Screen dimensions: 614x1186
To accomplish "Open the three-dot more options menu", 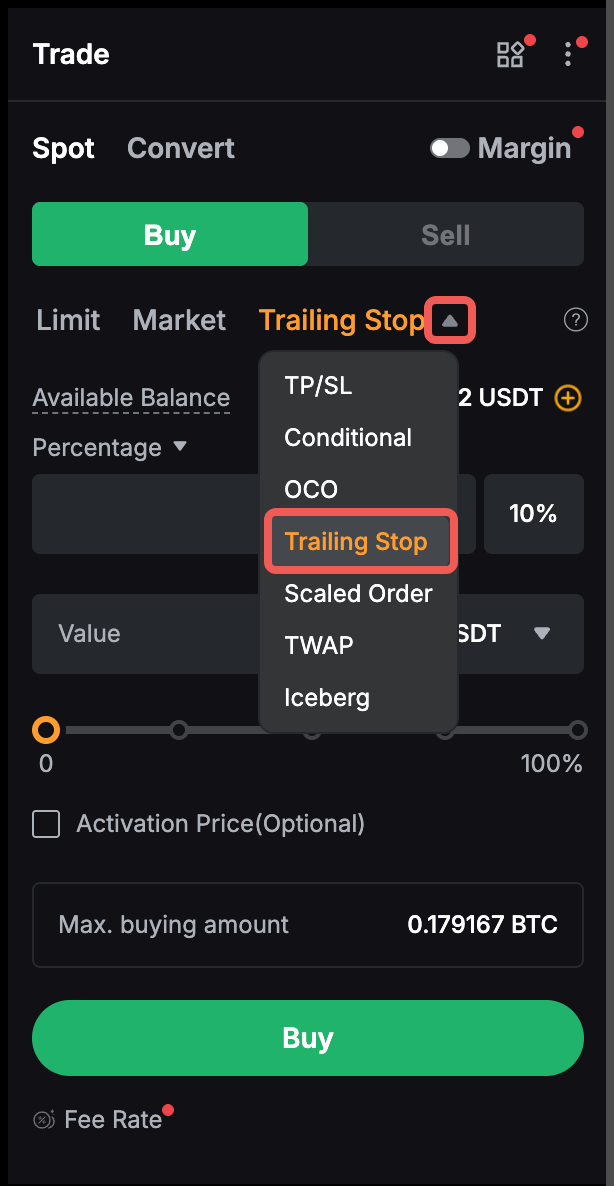I will (x=568, y=54).
